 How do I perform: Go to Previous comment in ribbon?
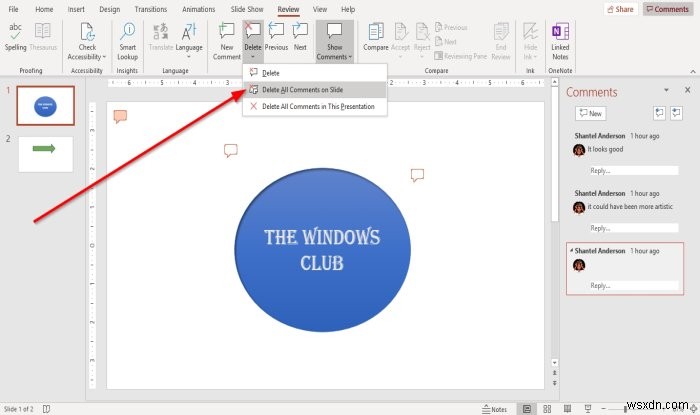(276, 37)
